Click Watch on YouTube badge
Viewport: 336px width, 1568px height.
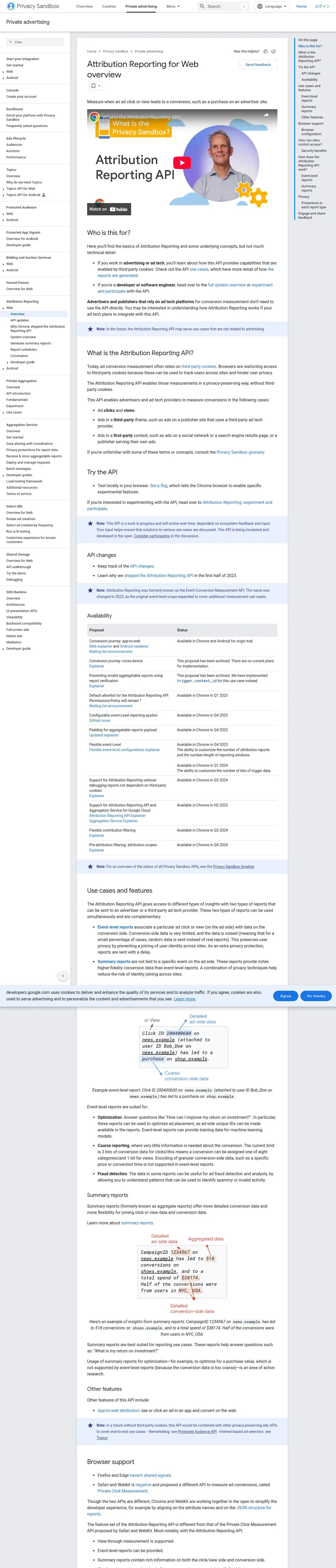109,209
